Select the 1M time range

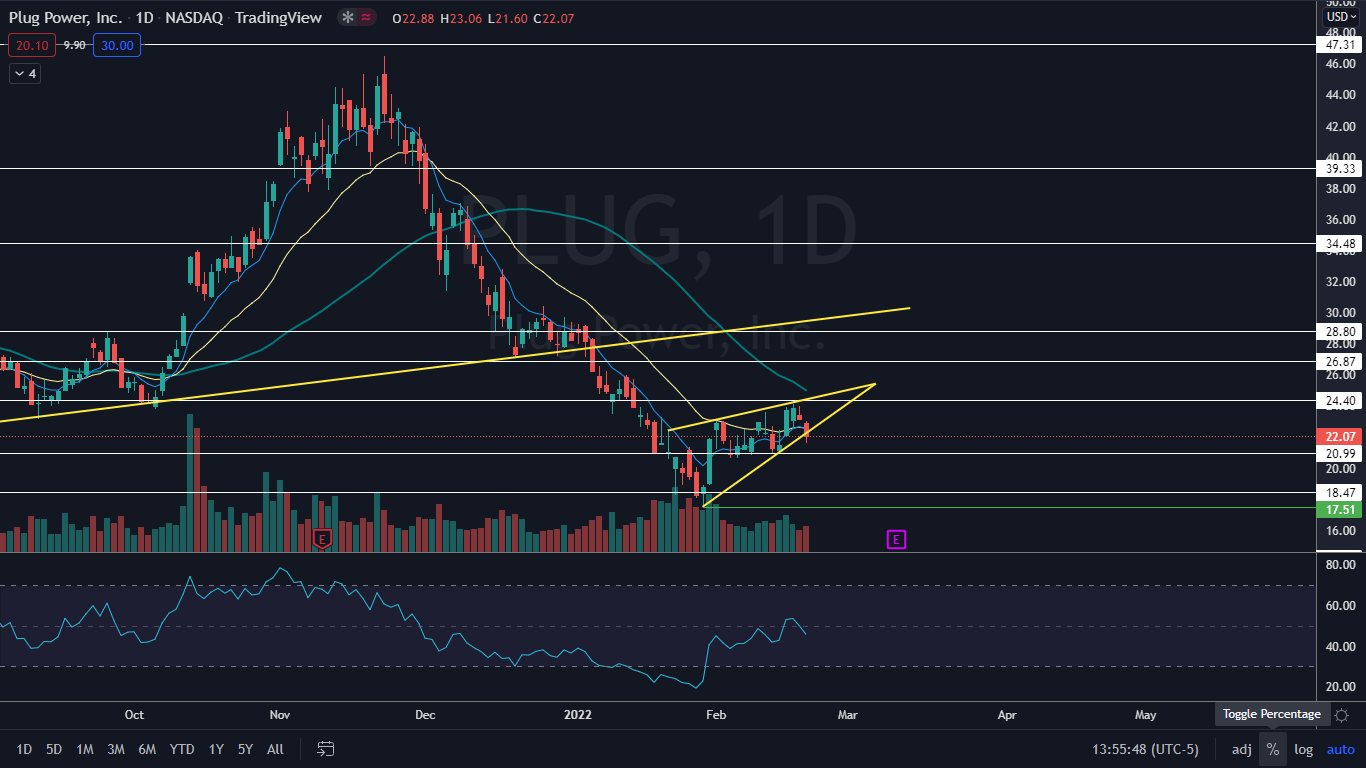coord(85,749)
